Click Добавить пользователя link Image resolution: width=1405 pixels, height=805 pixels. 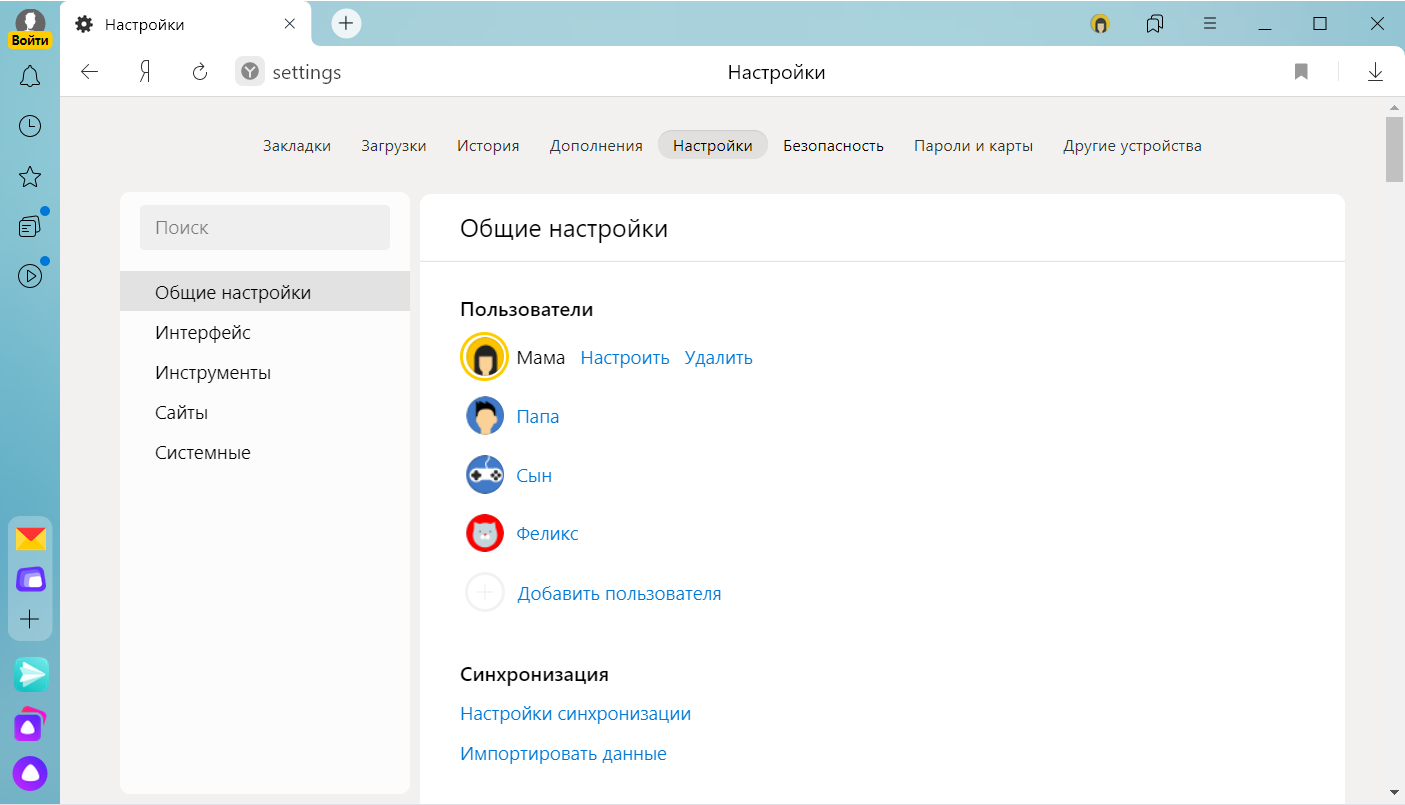point(619,593)
